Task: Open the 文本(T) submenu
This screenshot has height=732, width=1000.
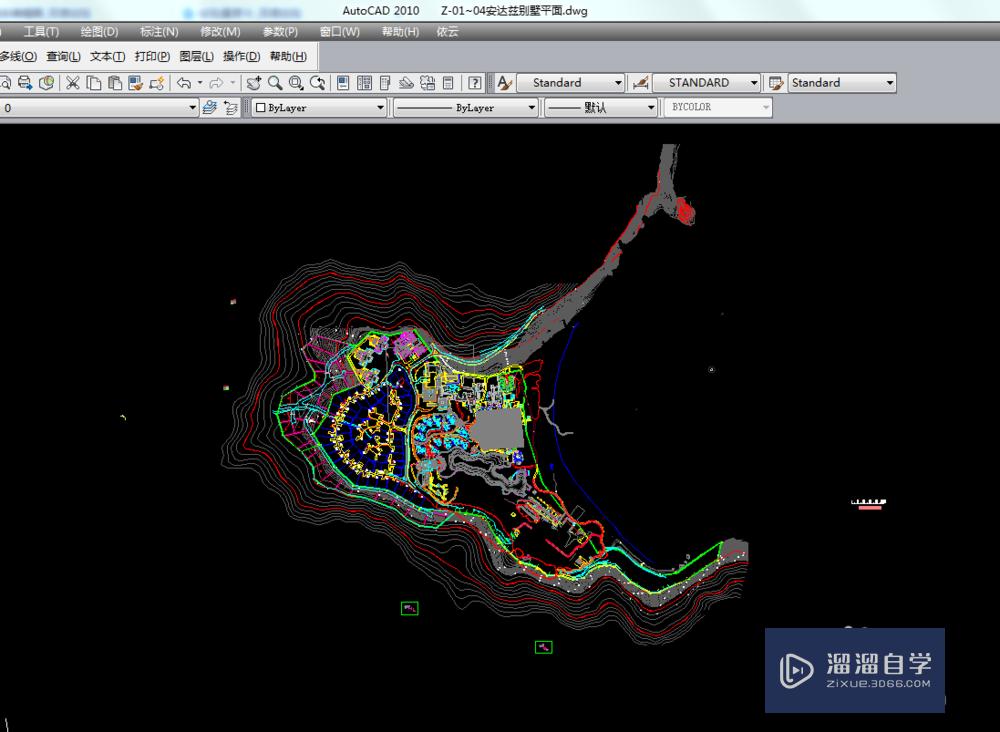Action: tap(107, 57)
